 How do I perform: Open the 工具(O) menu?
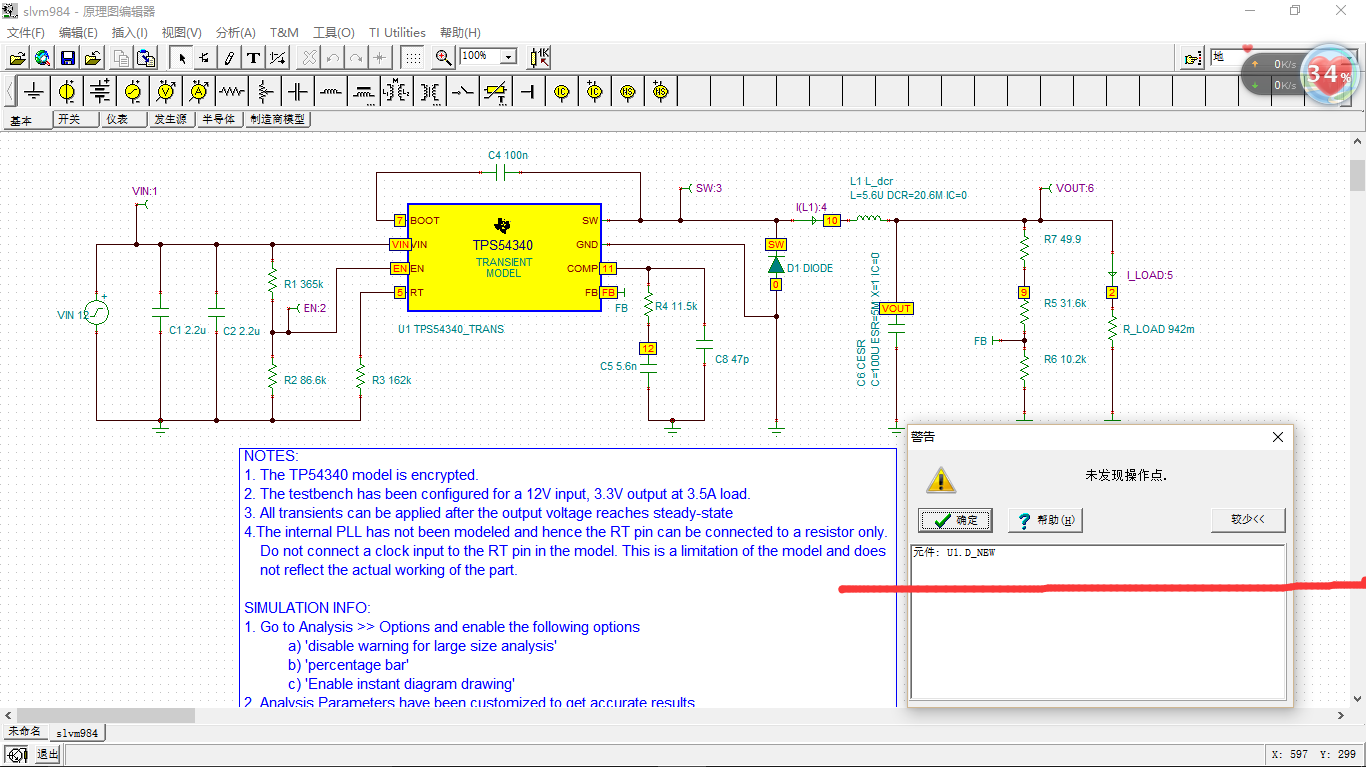334,33
